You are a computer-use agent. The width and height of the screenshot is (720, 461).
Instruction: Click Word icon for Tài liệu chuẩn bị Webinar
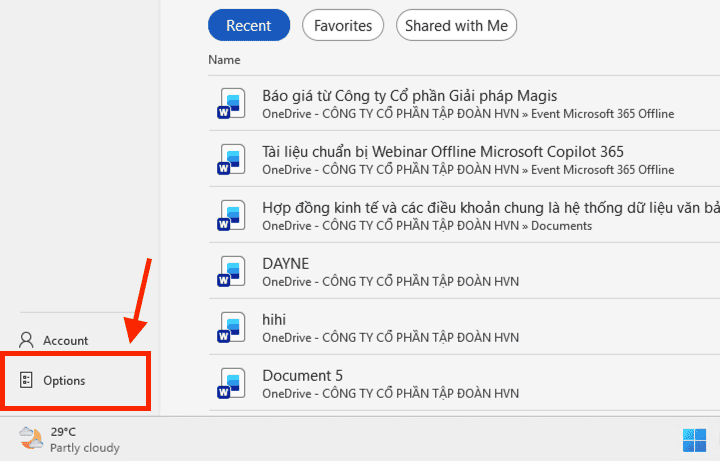pyautogui.click(x=231, y=160)
